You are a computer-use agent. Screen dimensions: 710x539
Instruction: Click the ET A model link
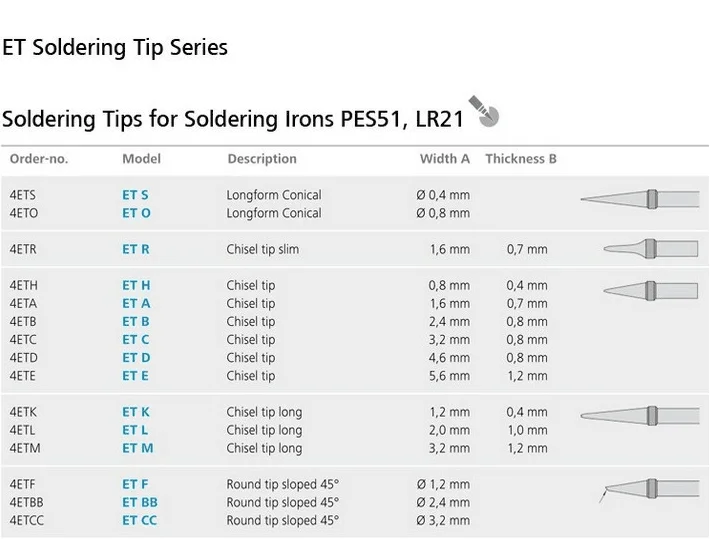tap(136, 304)
